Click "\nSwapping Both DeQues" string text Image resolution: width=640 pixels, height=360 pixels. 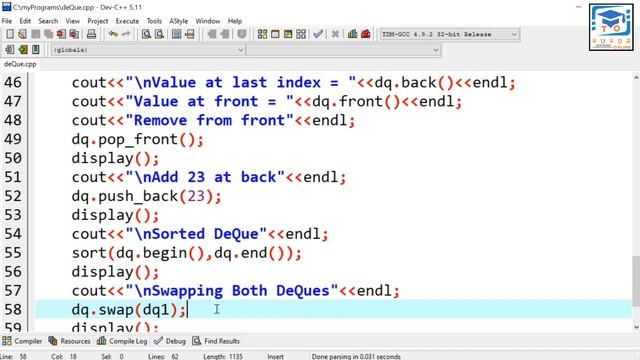pos(232,291)
